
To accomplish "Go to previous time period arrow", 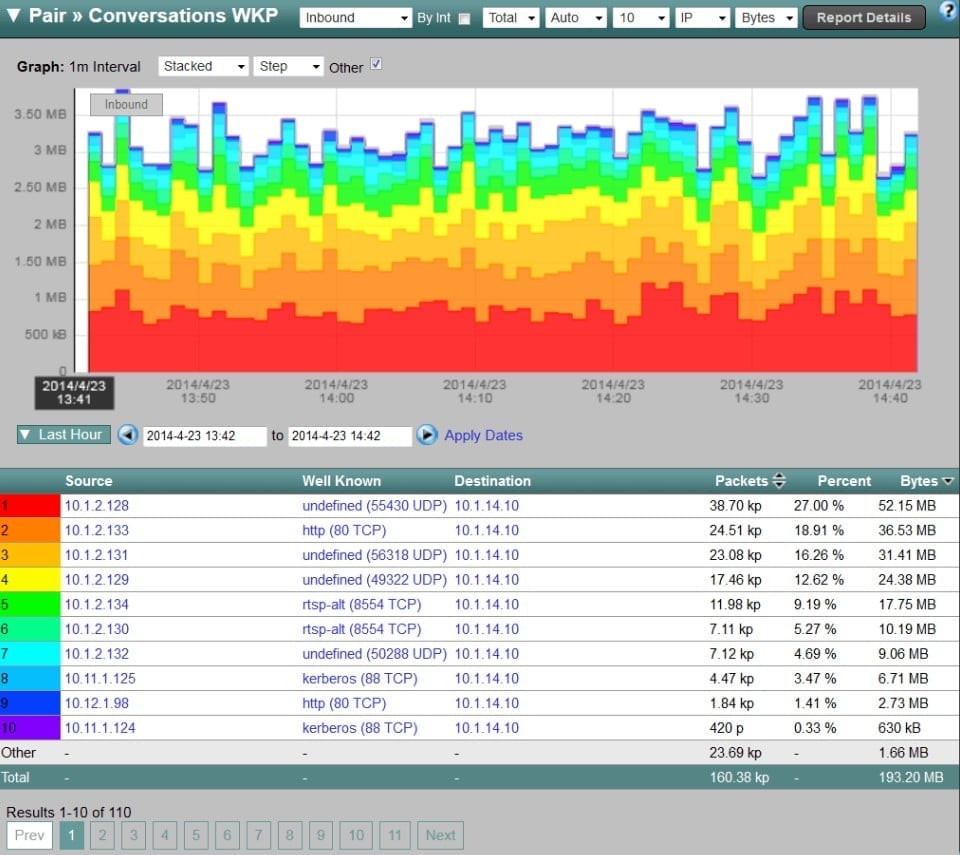I will pos(127,435).
